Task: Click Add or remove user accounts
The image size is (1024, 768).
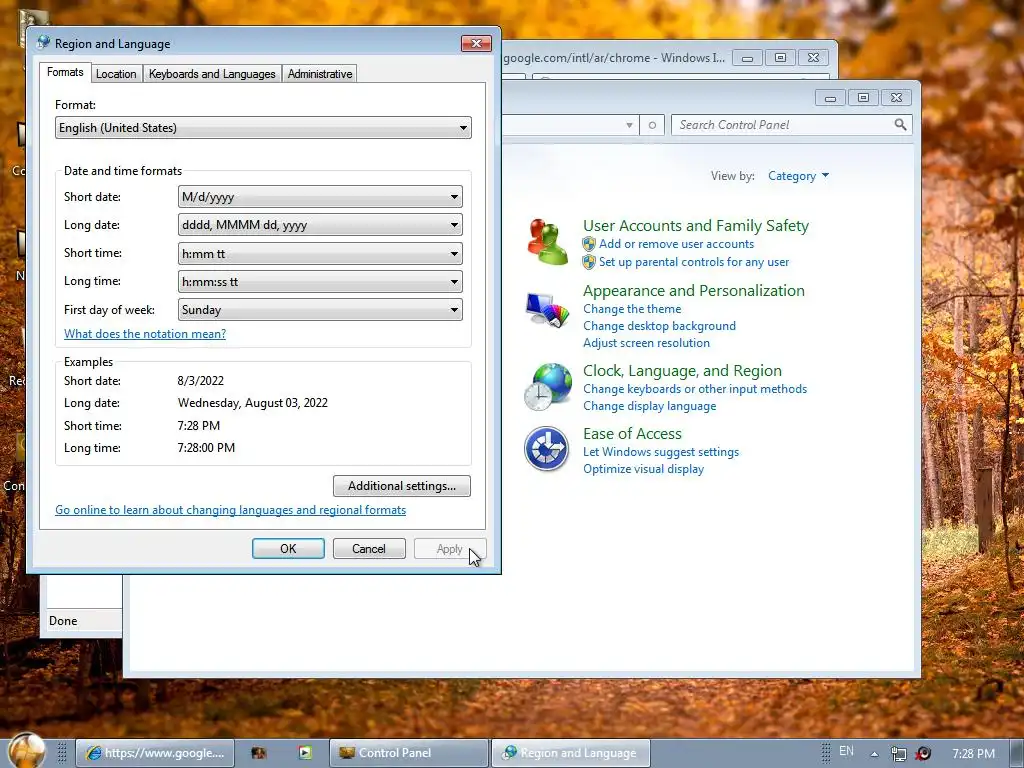Action: [677, 244]
